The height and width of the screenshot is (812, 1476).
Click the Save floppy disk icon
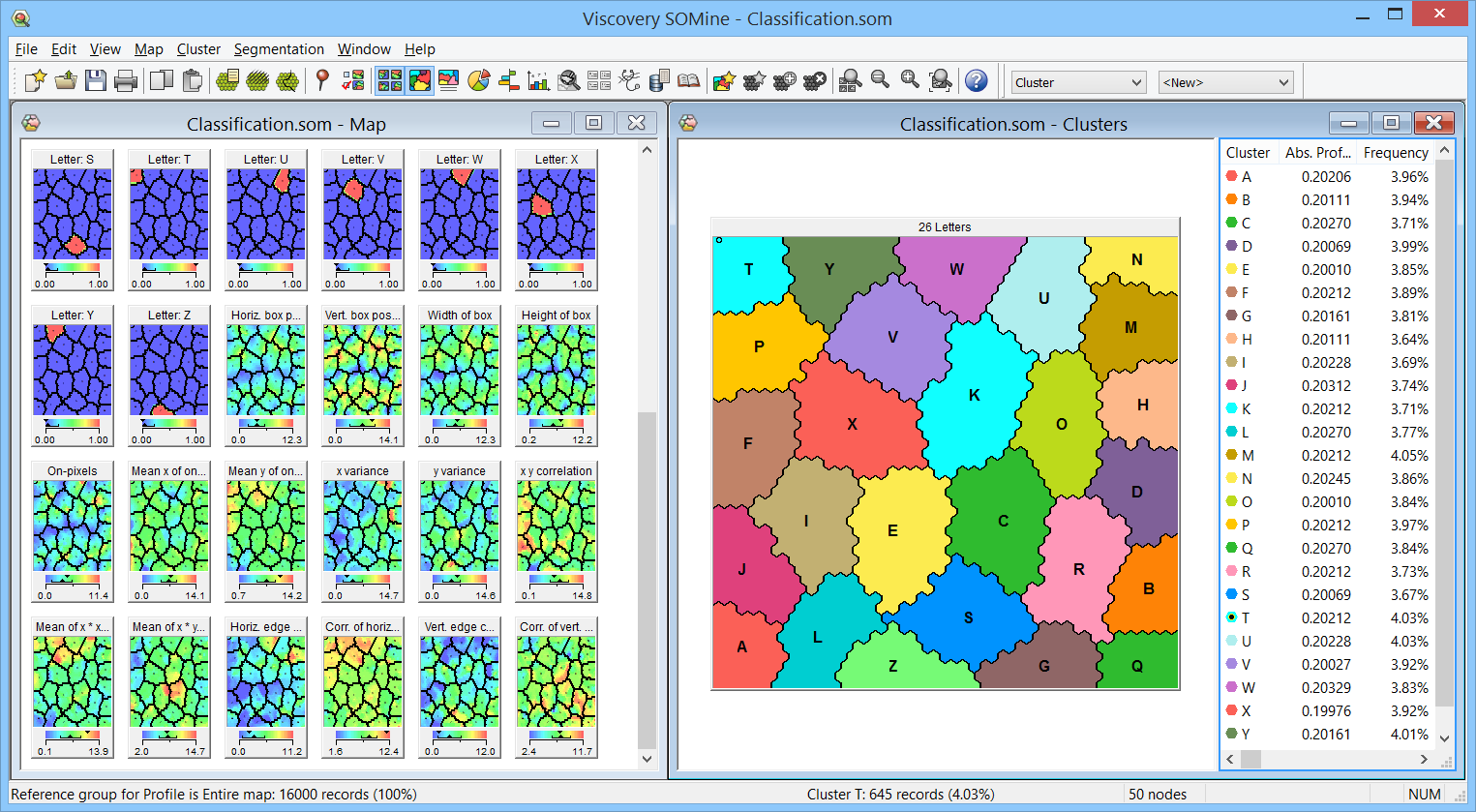pyautogui.click(x=95, y=81)
